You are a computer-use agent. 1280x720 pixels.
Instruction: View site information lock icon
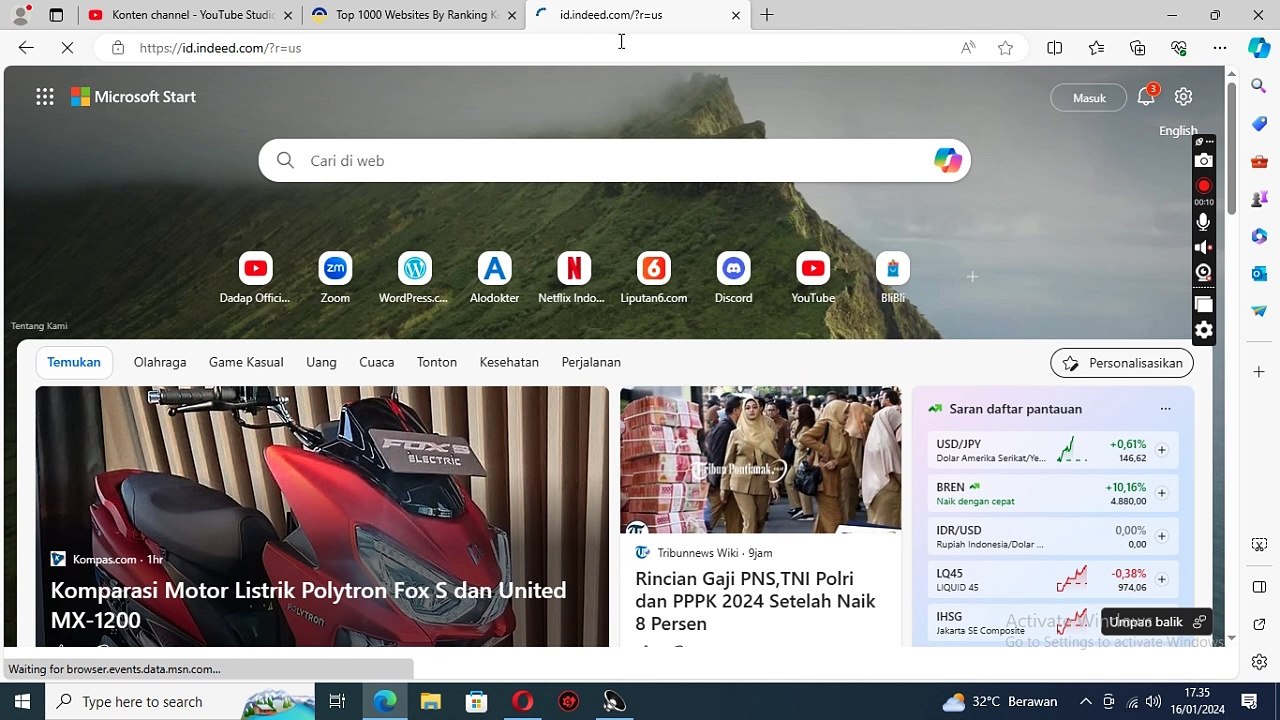[118, 48]
